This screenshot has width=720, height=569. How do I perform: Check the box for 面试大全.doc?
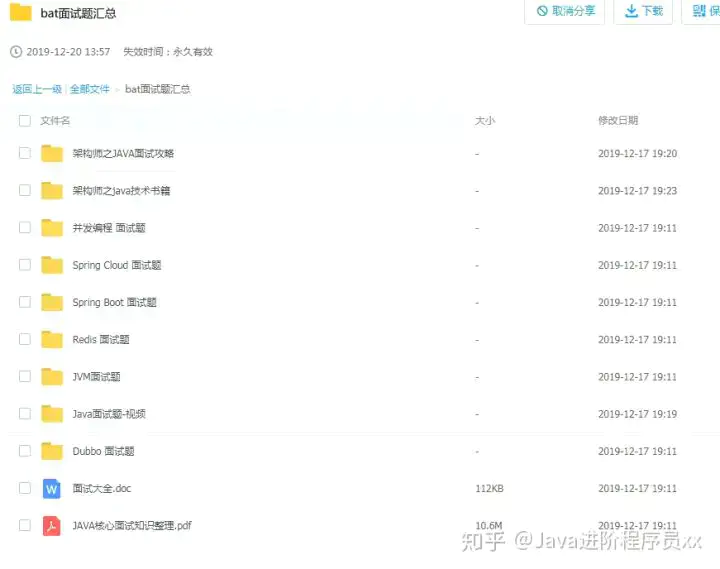click(x=25, y=488)
